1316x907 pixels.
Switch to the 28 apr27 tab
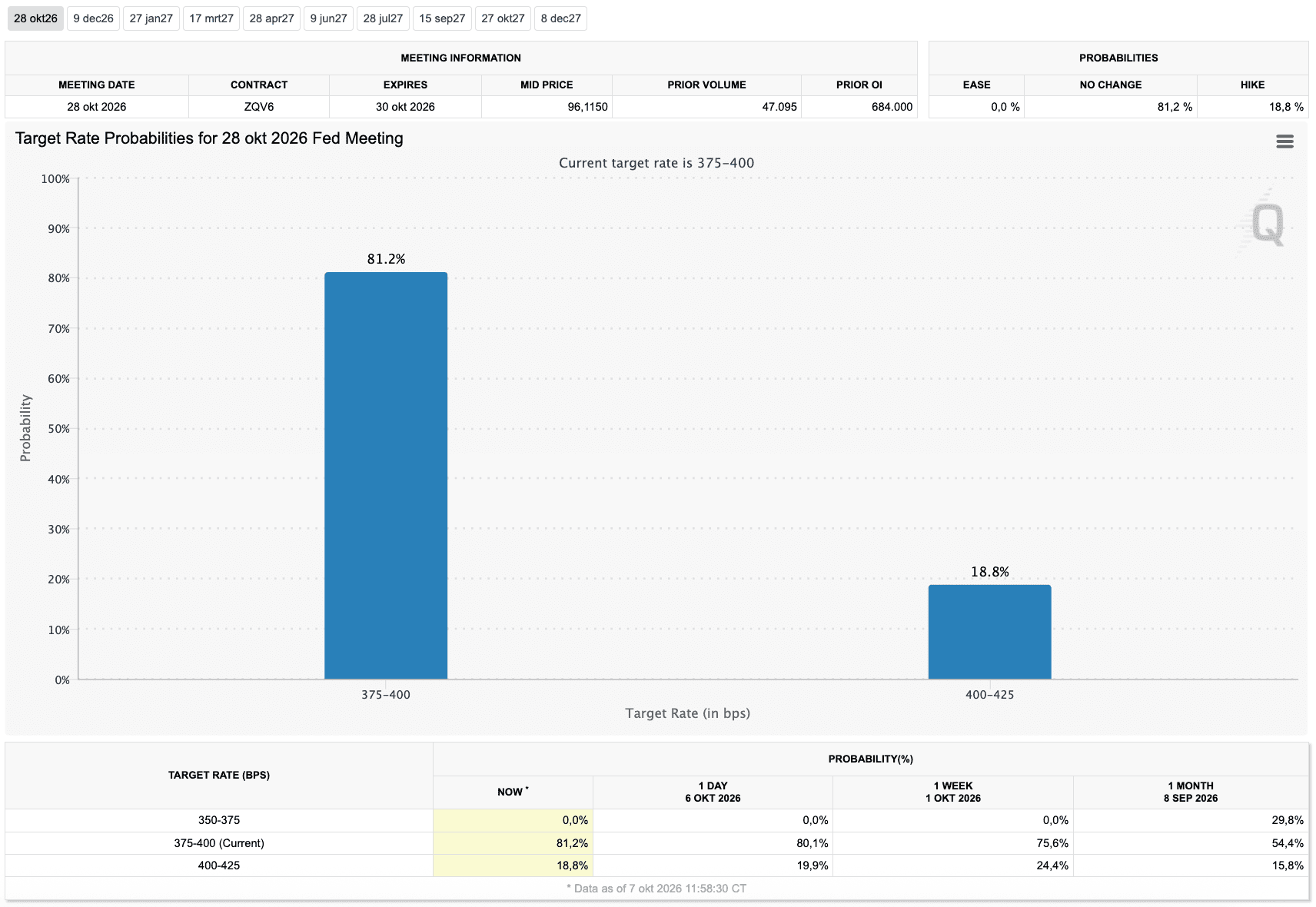pyautogui.click(x=271, y=18)
